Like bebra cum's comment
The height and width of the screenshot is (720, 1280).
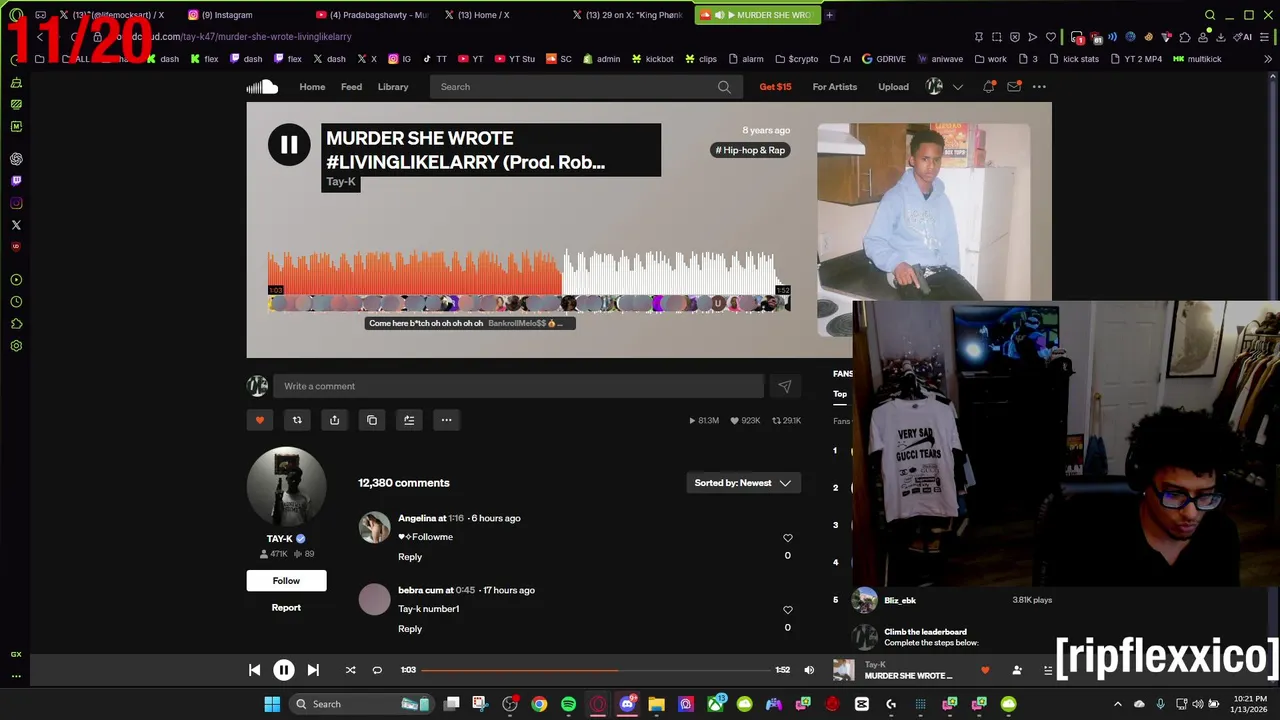coord(788,610)
